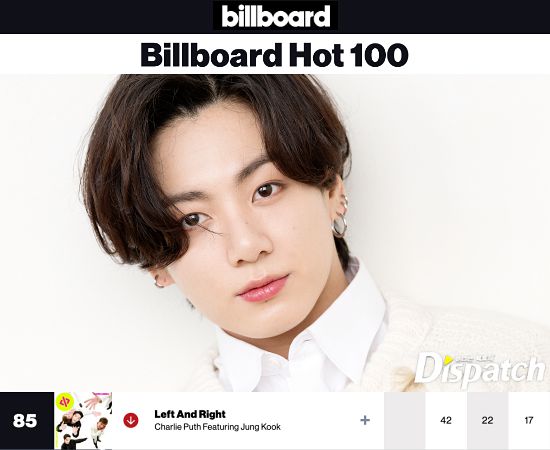The image size is (550, 450).
Task: Click the red downward trend arrow icon
Action: pos(131,420)
